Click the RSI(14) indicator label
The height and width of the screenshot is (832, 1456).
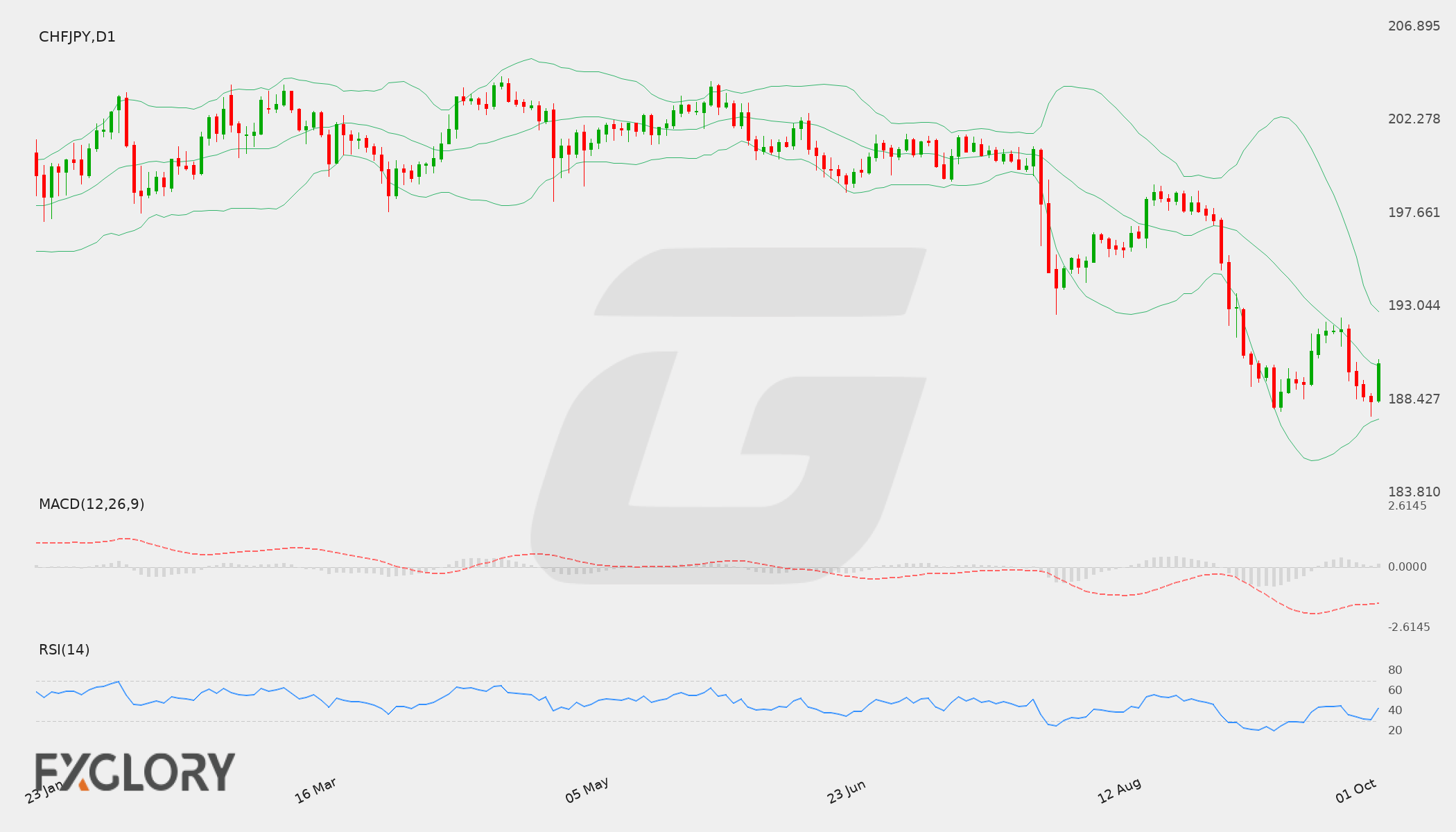point(64,650)
